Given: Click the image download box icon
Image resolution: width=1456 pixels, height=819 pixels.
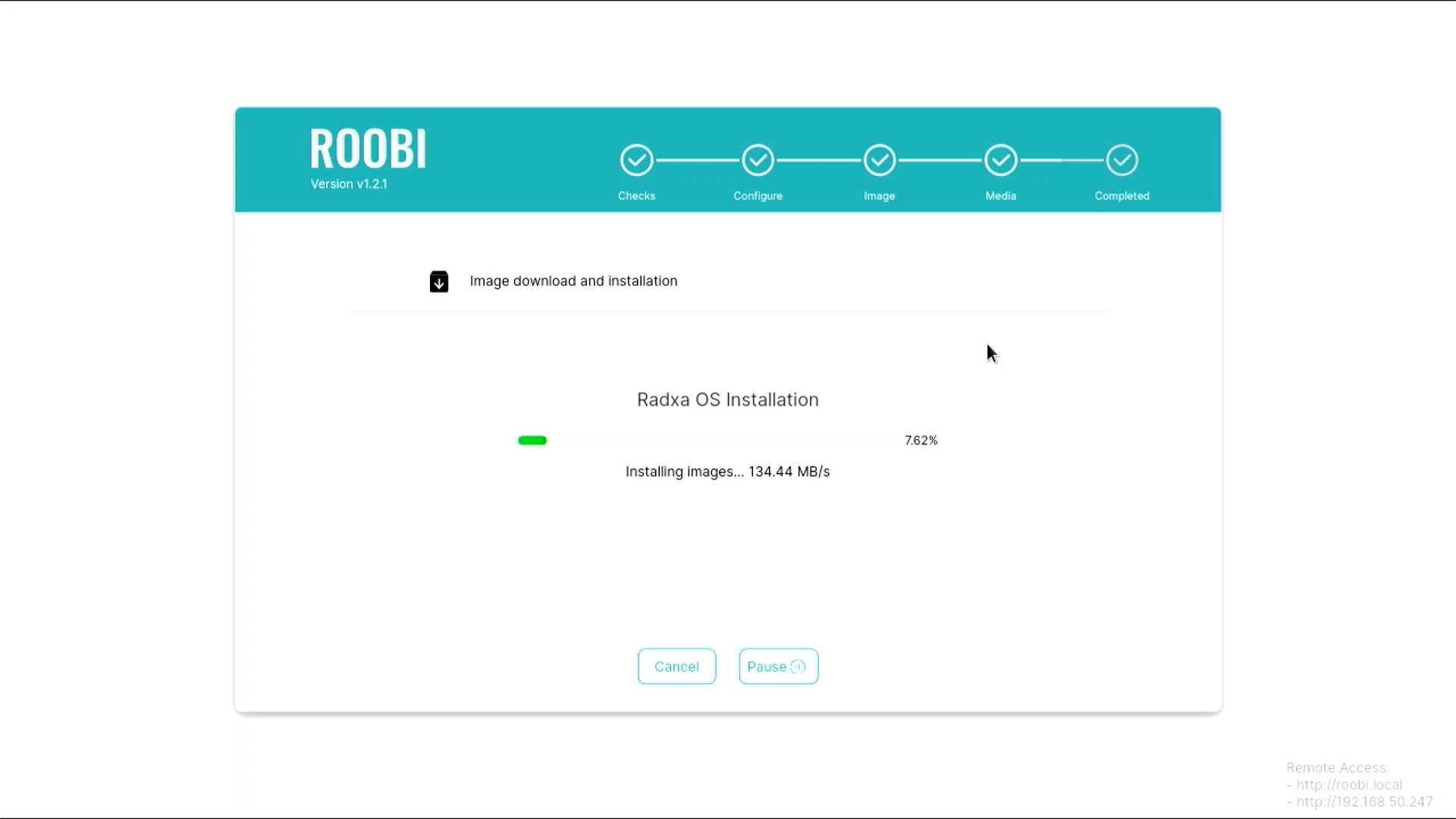Looking at the screenshot, I should coord(439,281).
